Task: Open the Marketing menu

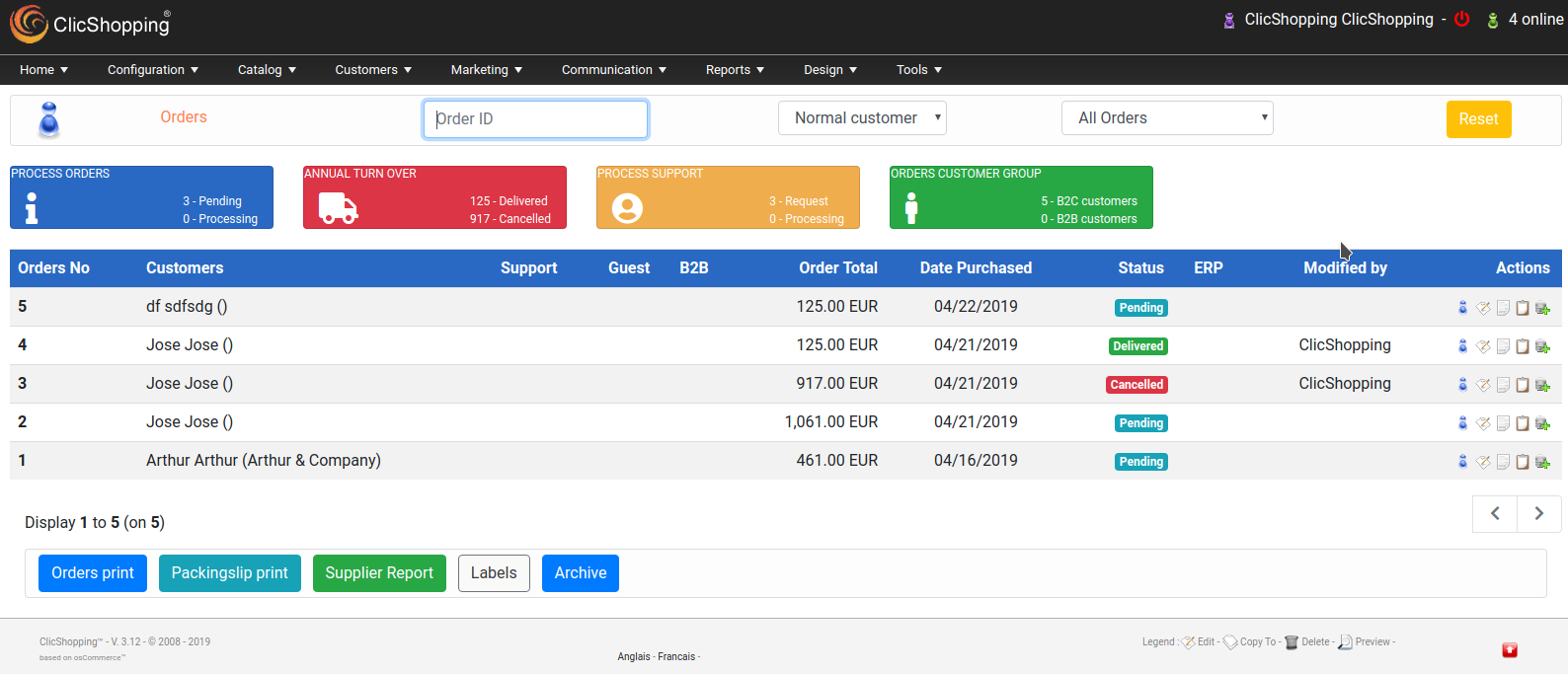Action: click(487, 69)
